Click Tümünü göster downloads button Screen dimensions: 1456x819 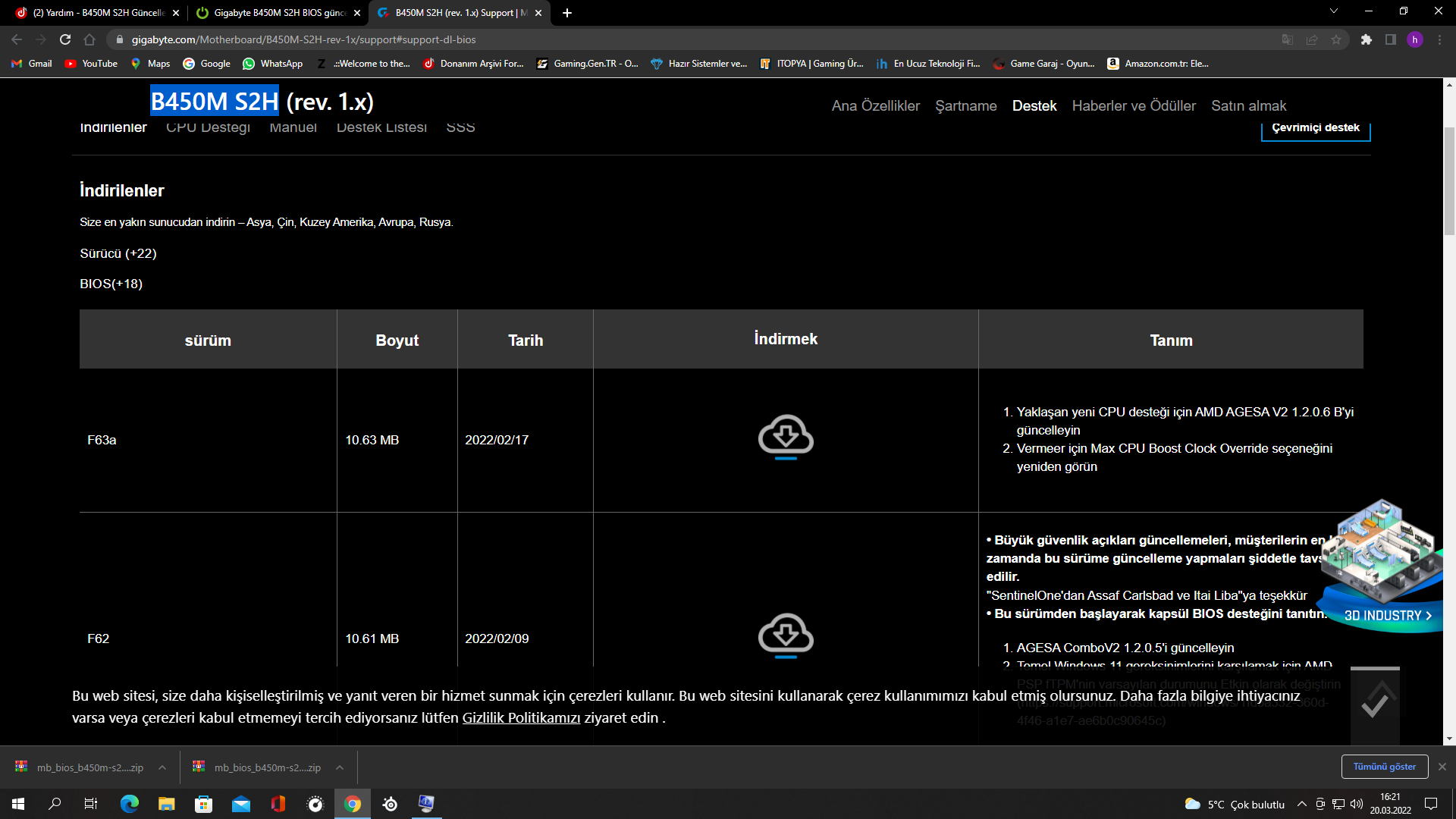click(x=1385, y=767)
